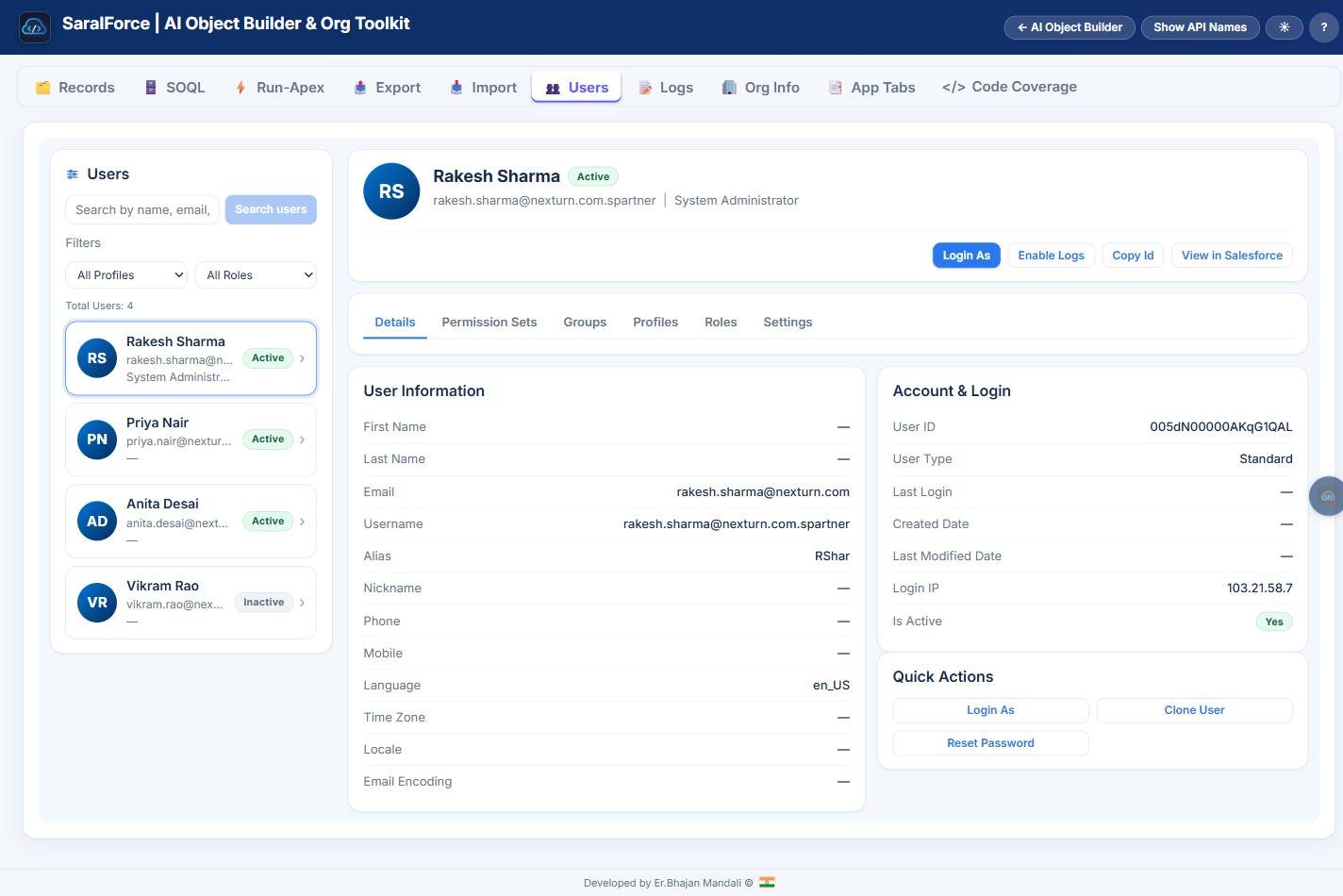
Task: Click View in Salesforce button
Action: (1232, 256)
